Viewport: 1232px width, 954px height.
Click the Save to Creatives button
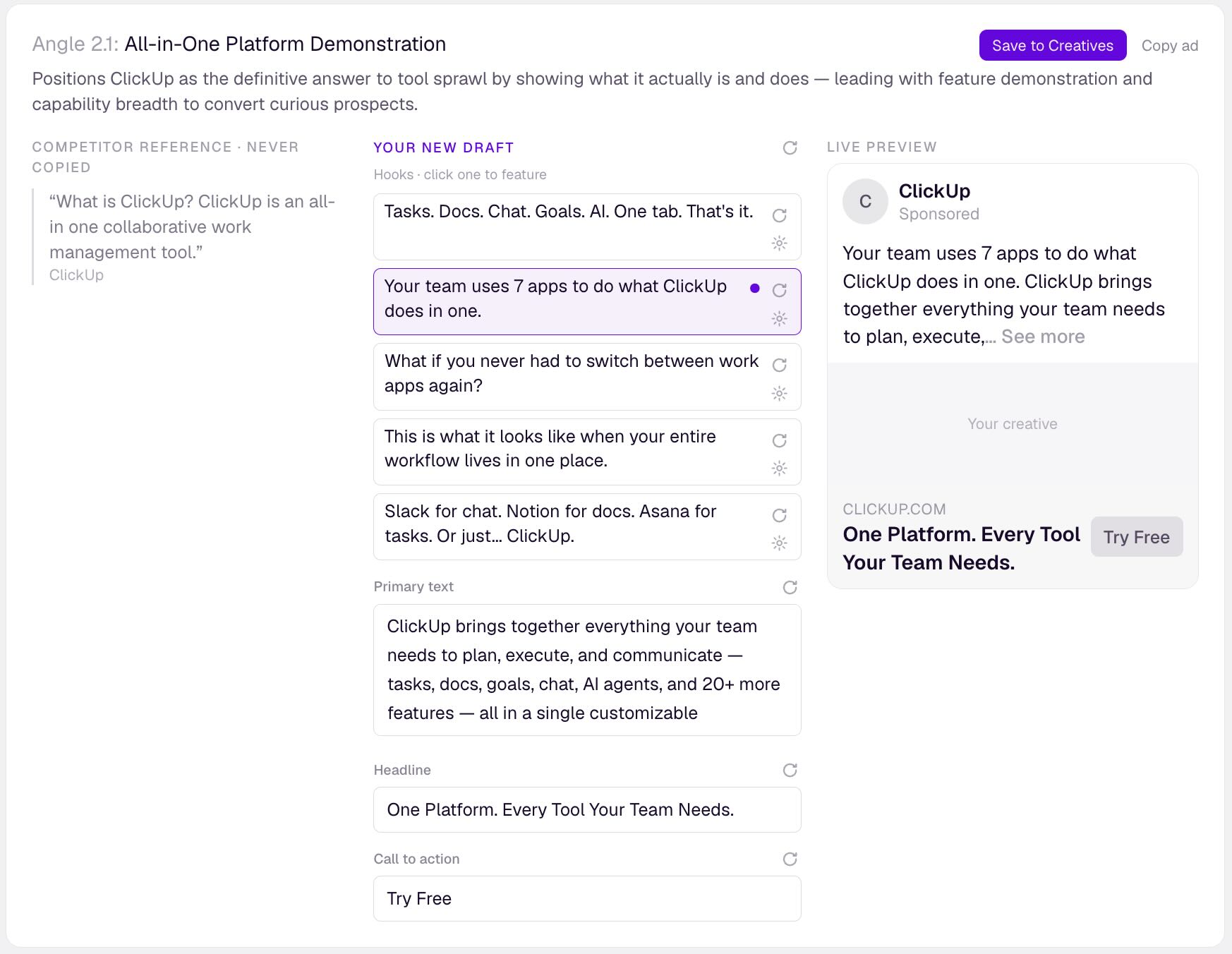[x=1053, y=45]
